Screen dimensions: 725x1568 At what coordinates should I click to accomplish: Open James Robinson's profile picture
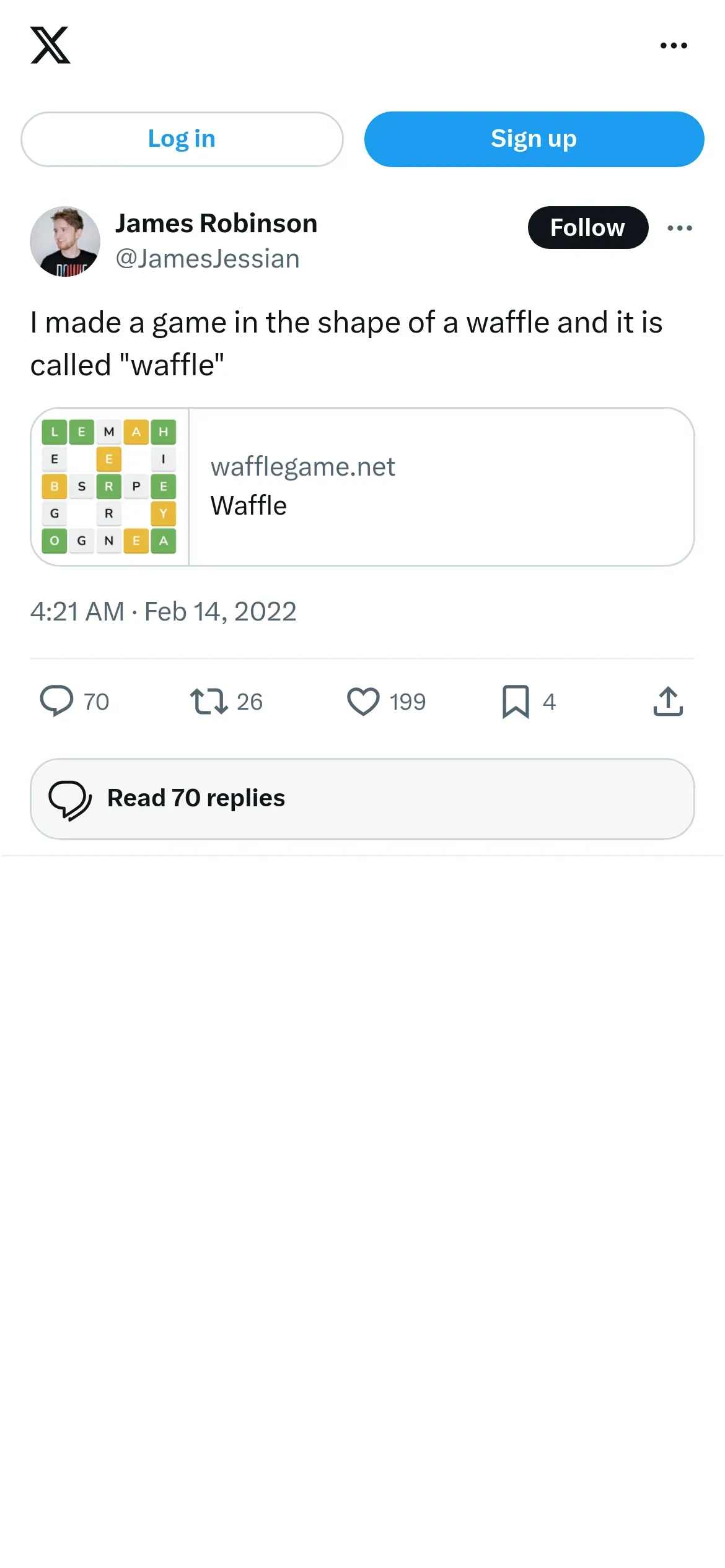tap(65, 242)
